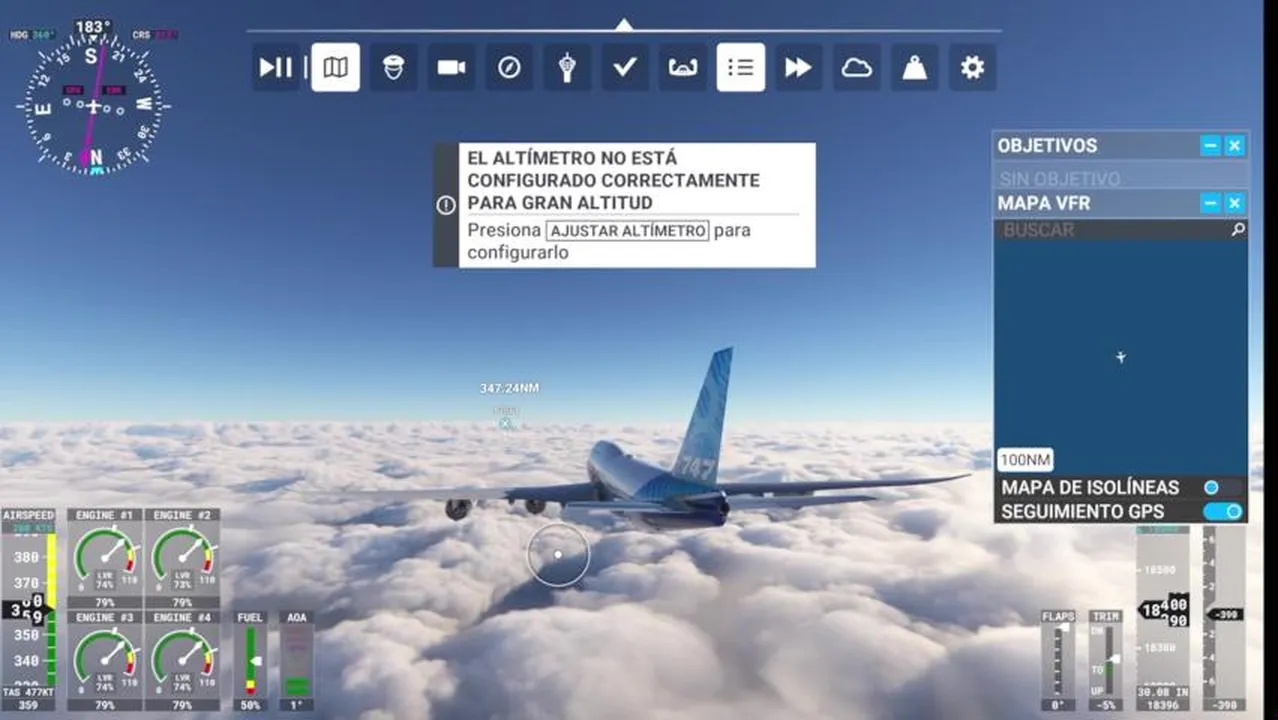Image resolution: width=1278 pixels, height=720 pixels.
Task: Open the ATC pilot headset icon
Action: coord(394,67)
